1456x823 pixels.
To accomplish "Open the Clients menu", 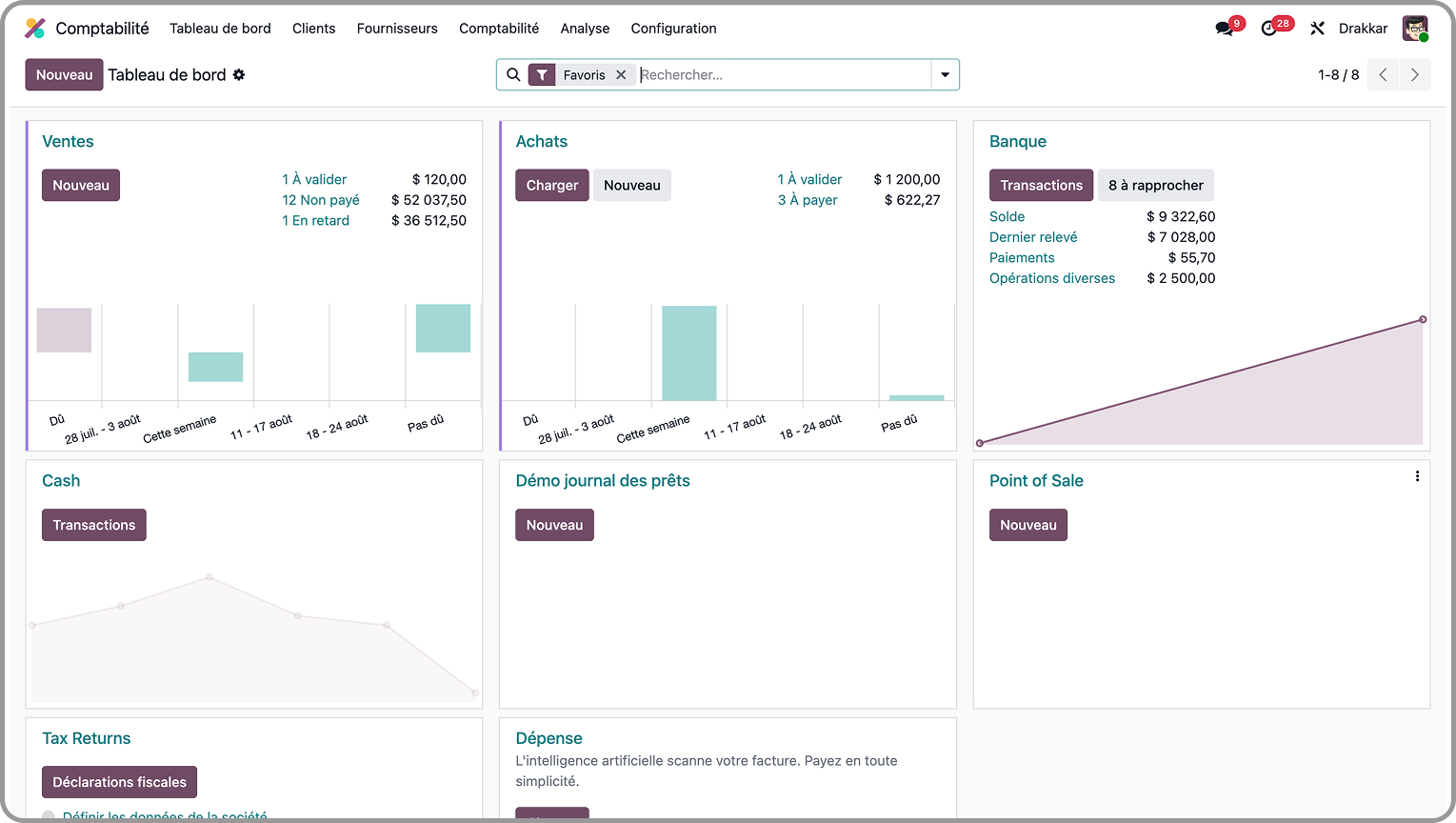I will [313, 29].
